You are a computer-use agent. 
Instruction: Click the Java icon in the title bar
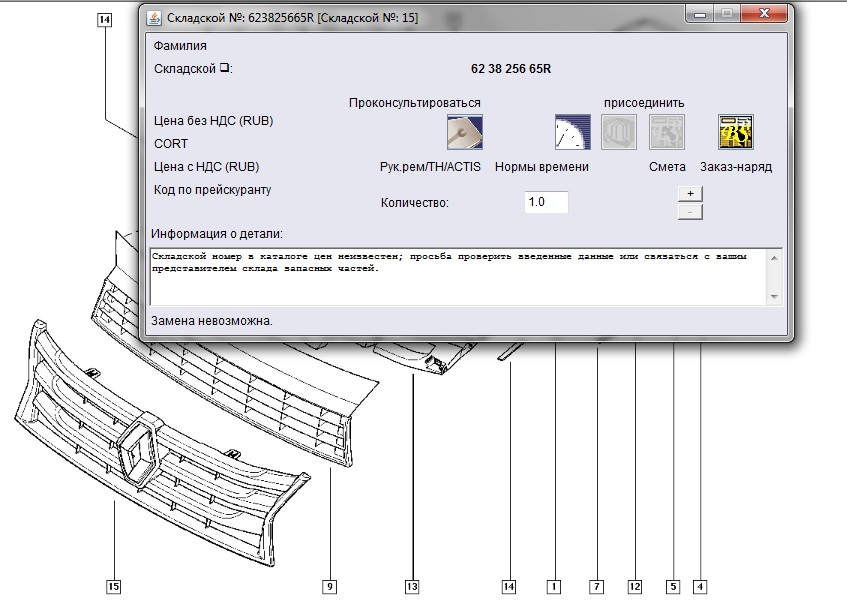[154, 18]
